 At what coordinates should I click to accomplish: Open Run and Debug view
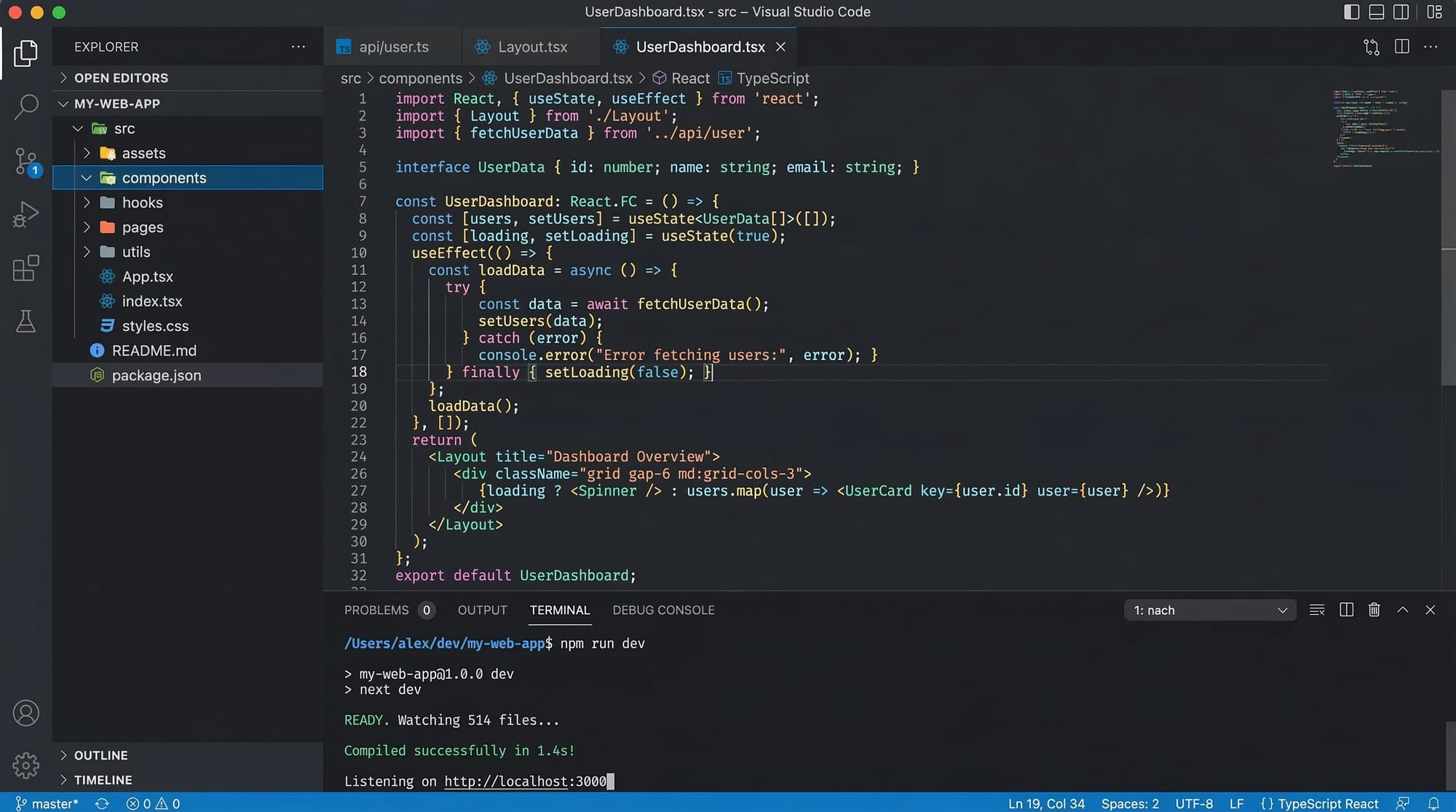tap(26, 215)
